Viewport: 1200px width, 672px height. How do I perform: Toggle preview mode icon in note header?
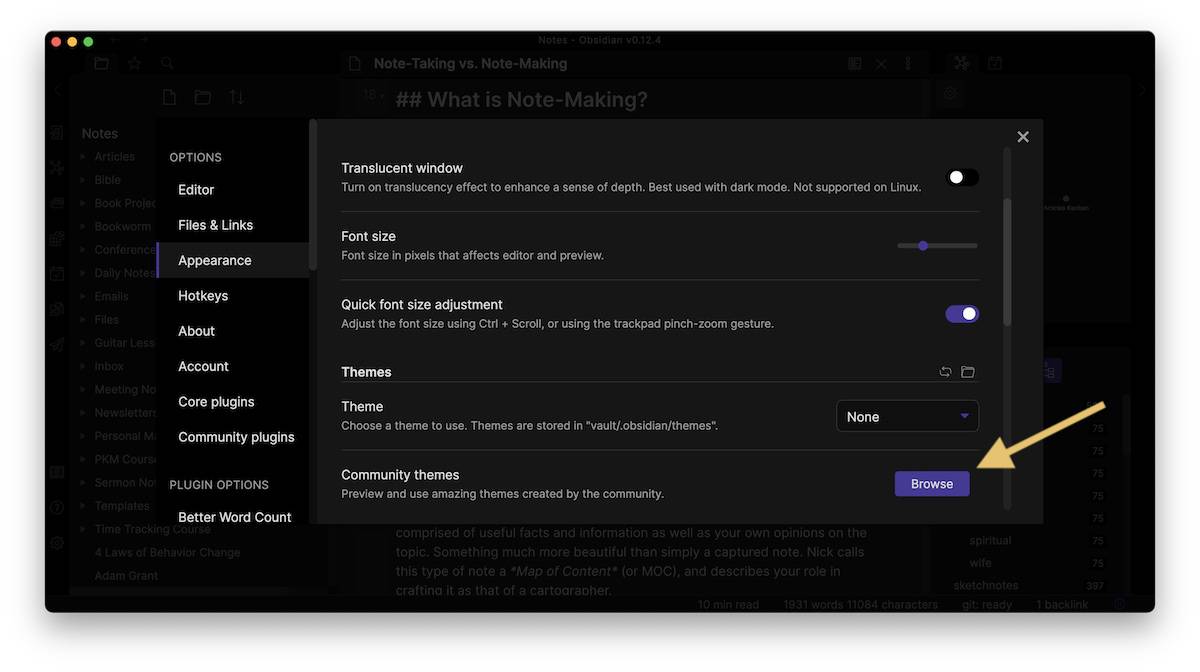tap(854, 63)
